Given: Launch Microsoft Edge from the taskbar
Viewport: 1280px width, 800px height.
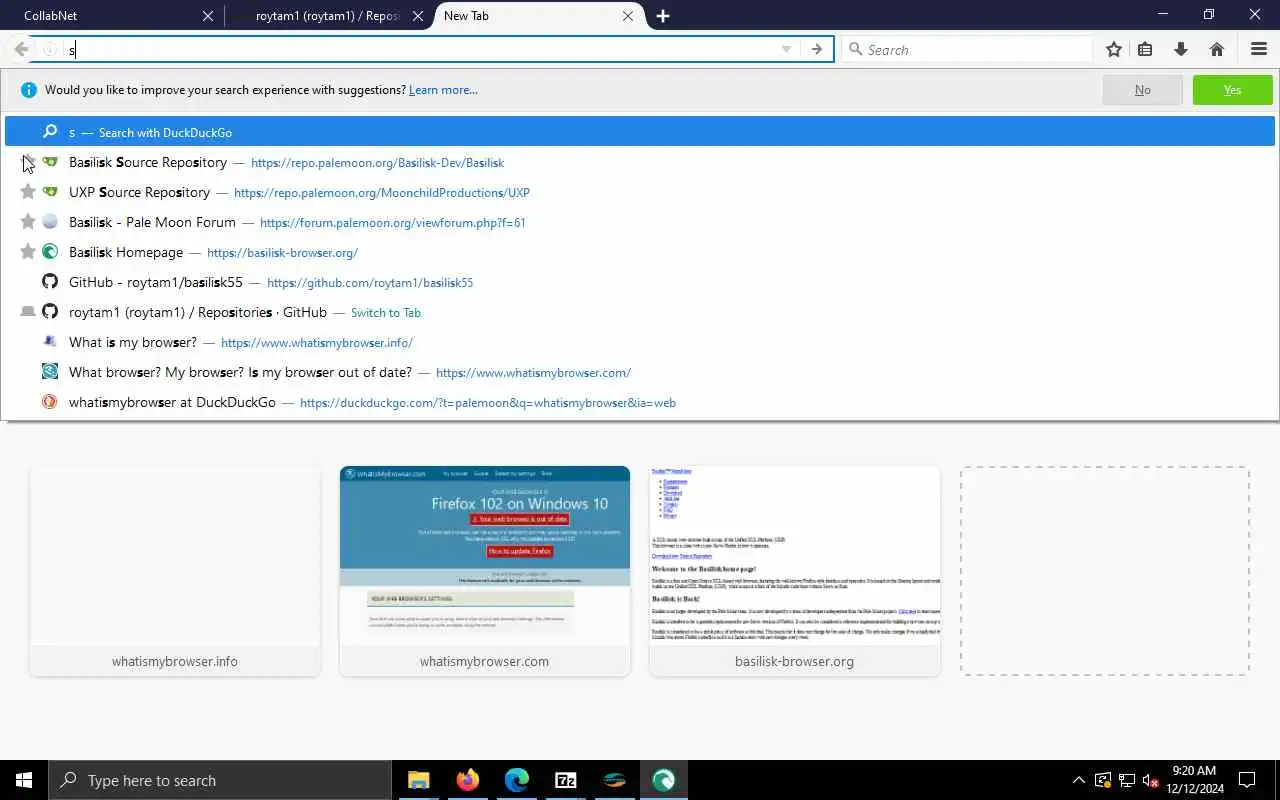Looking at the screenshot, I should point(516,780).
